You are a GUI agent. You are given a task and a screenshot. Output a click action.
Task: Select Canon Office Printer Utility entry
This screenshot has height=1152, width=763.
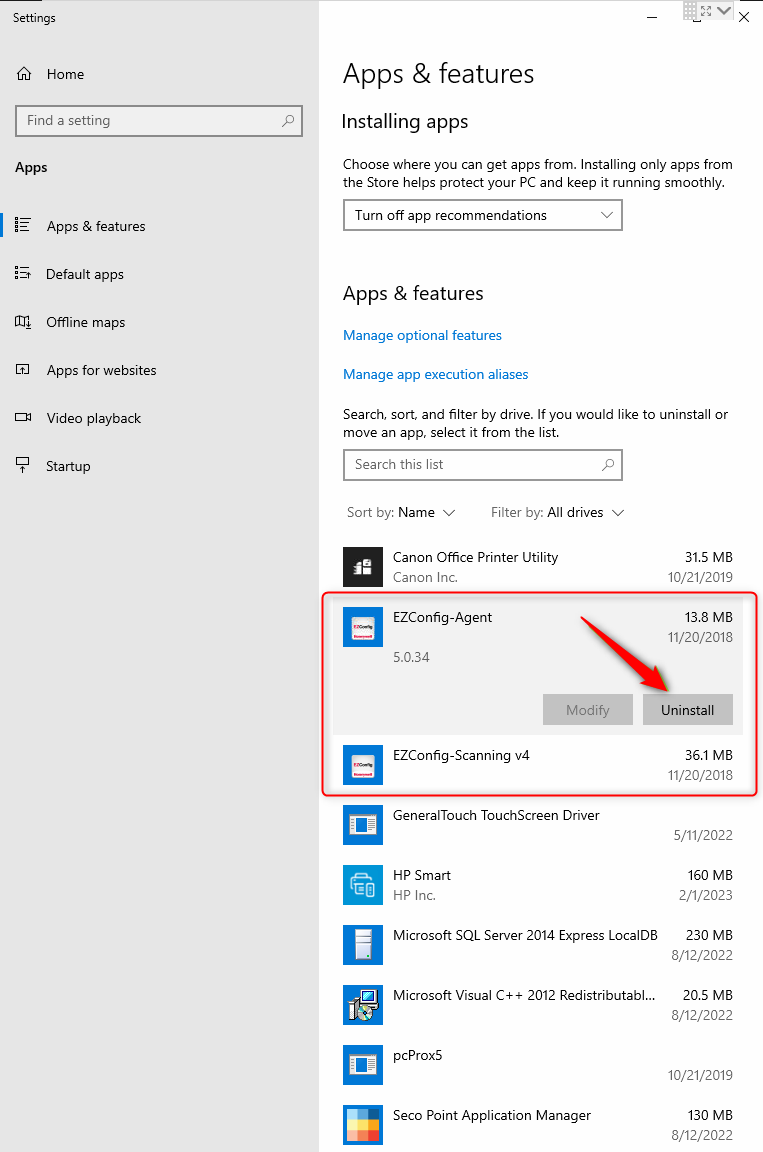click(x=538, y=566)
